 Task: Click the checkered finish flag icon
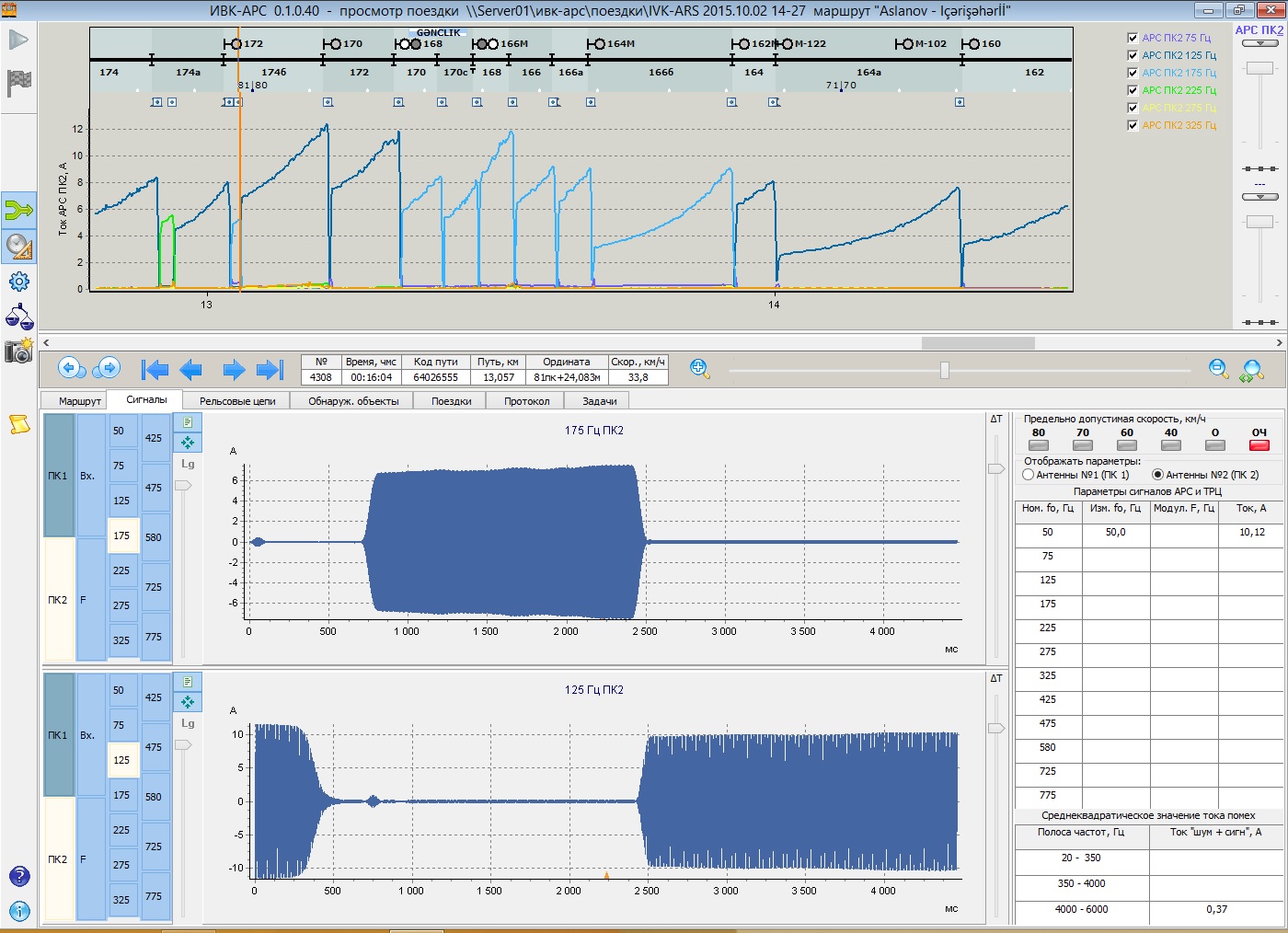click(x=18, y=82)
